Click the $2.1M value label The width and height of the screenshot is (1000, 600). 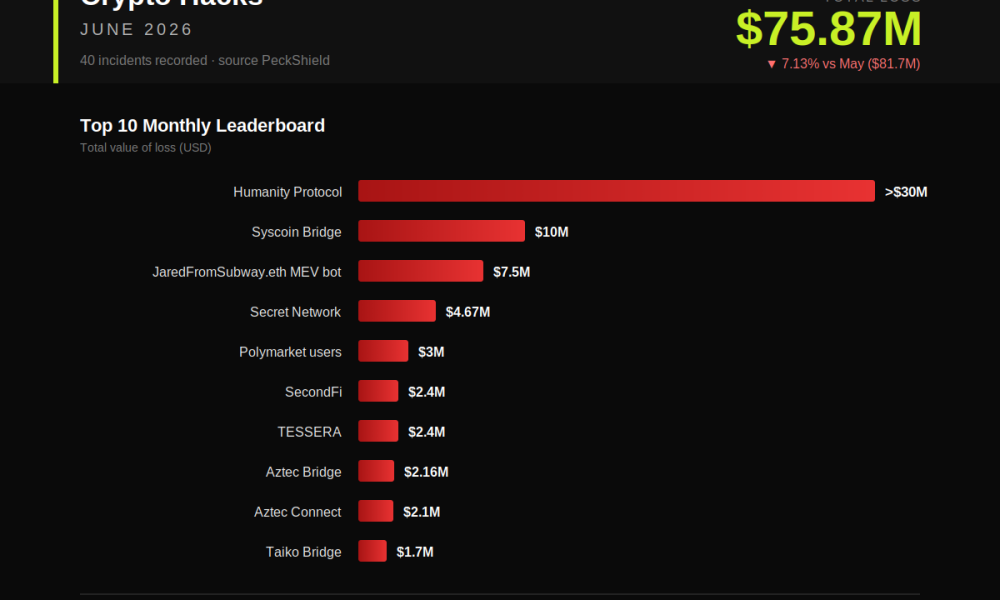[422, 513]
